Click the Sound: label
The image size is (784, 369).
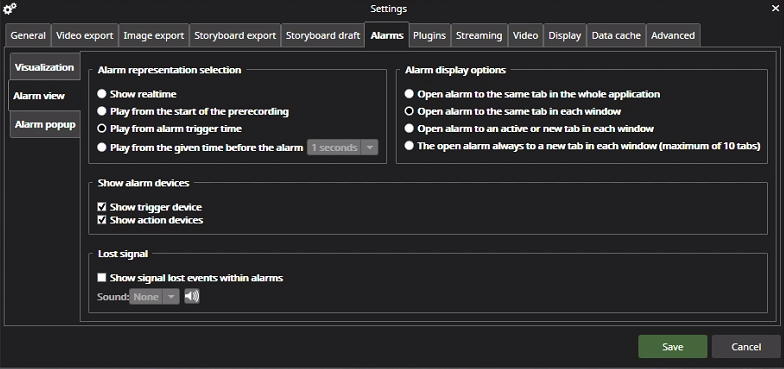[x=113, y=296]
